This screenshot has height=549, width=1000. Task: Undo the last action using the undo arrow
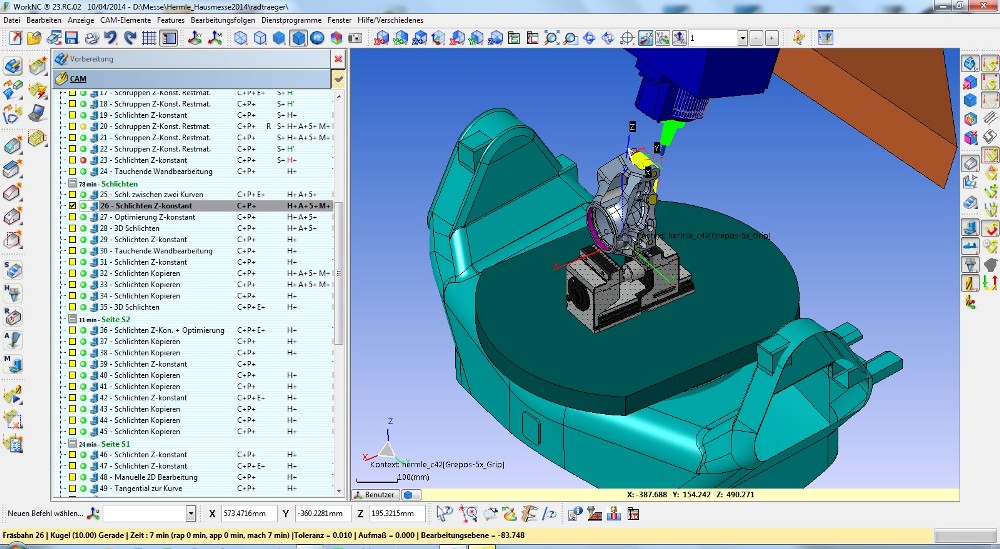(111, 38)
